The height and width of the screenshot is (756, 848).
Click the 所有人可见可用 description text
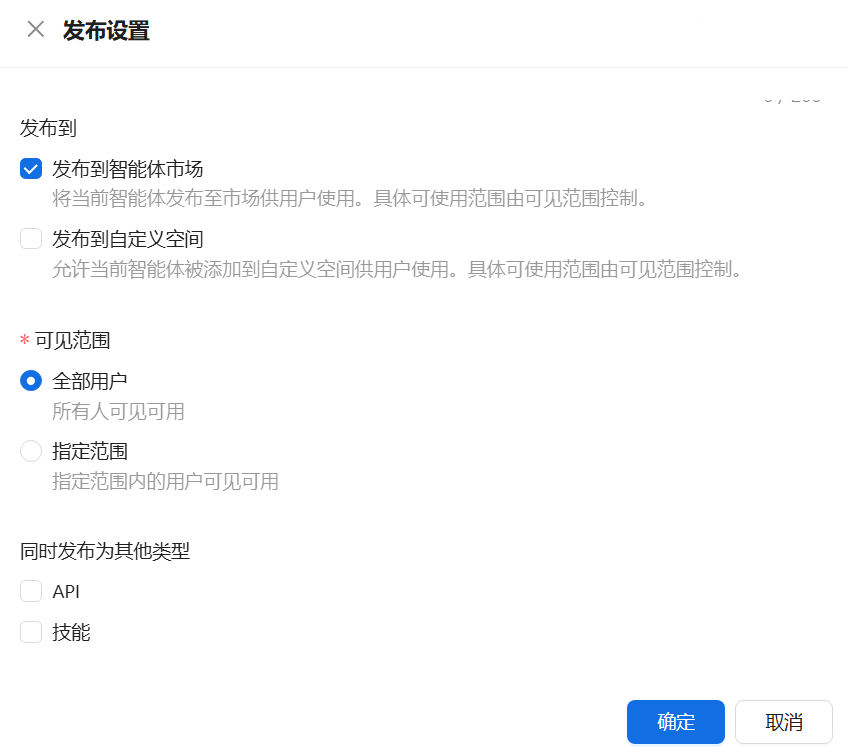click(118, 412)
